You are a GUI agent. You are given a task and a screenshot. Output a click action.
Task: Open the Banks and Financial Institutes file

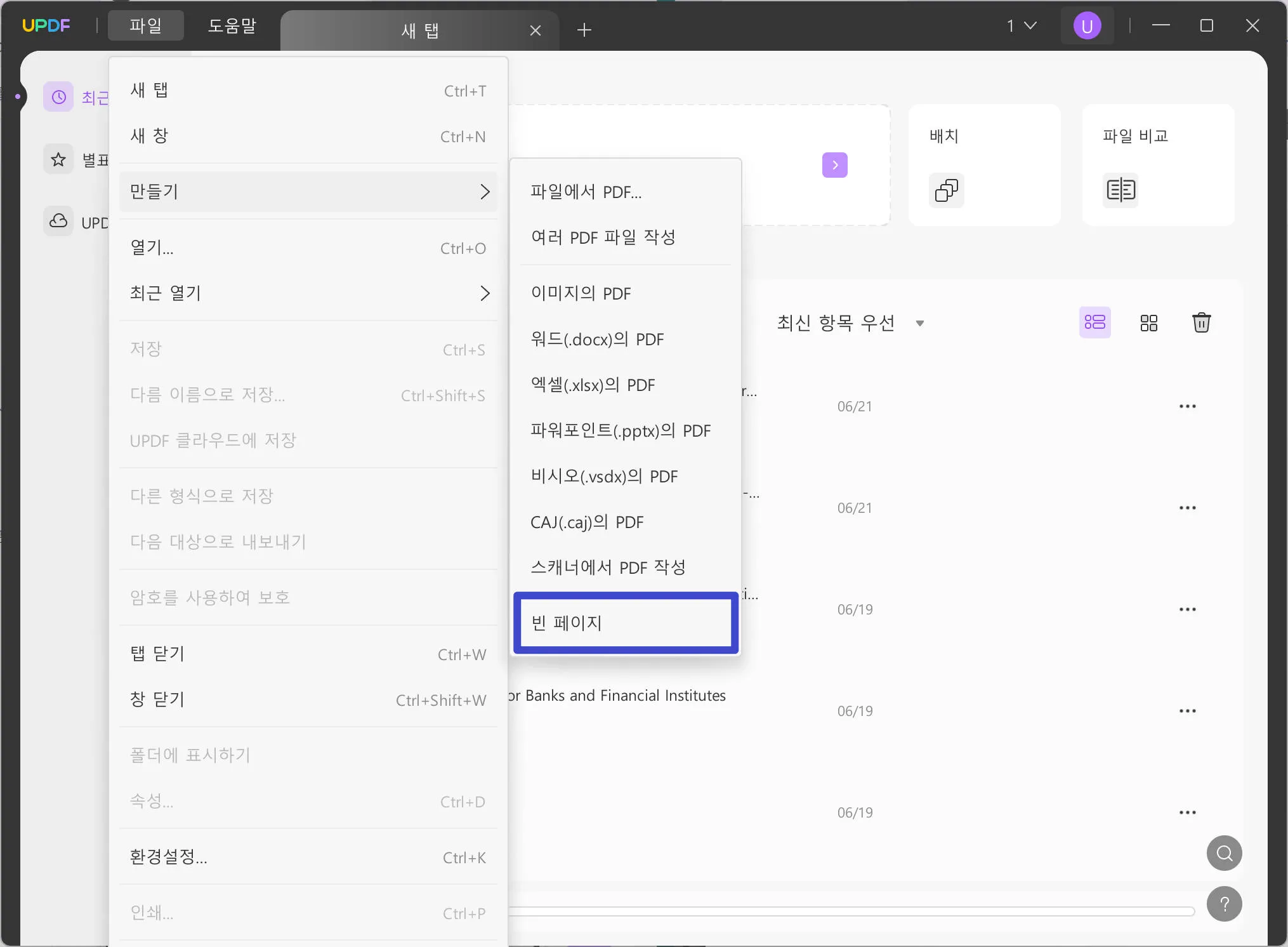coord(617,696)
